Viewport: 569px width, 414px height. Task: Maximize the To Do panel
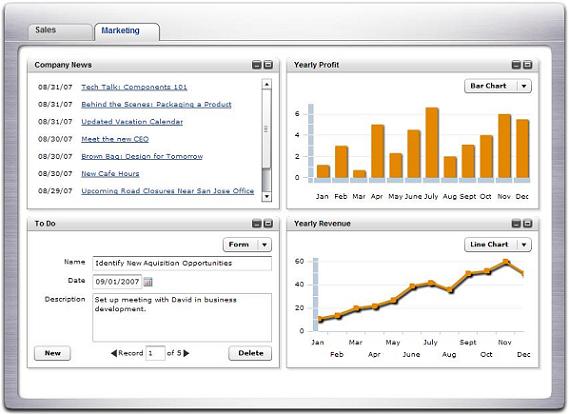pos(268,224)
